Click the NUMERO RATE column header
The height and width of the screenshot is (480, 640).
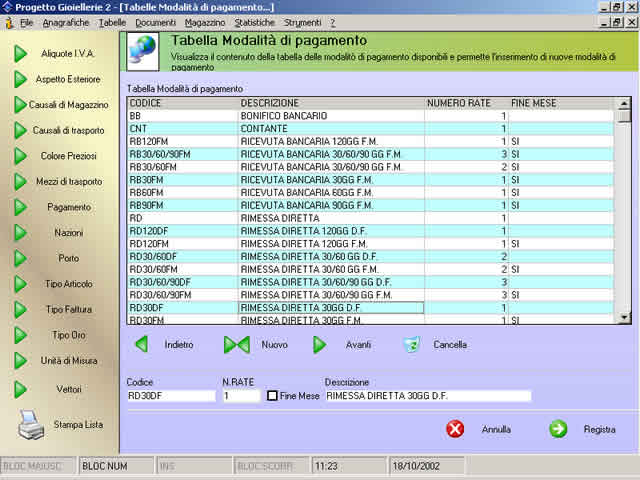point(467,103)
